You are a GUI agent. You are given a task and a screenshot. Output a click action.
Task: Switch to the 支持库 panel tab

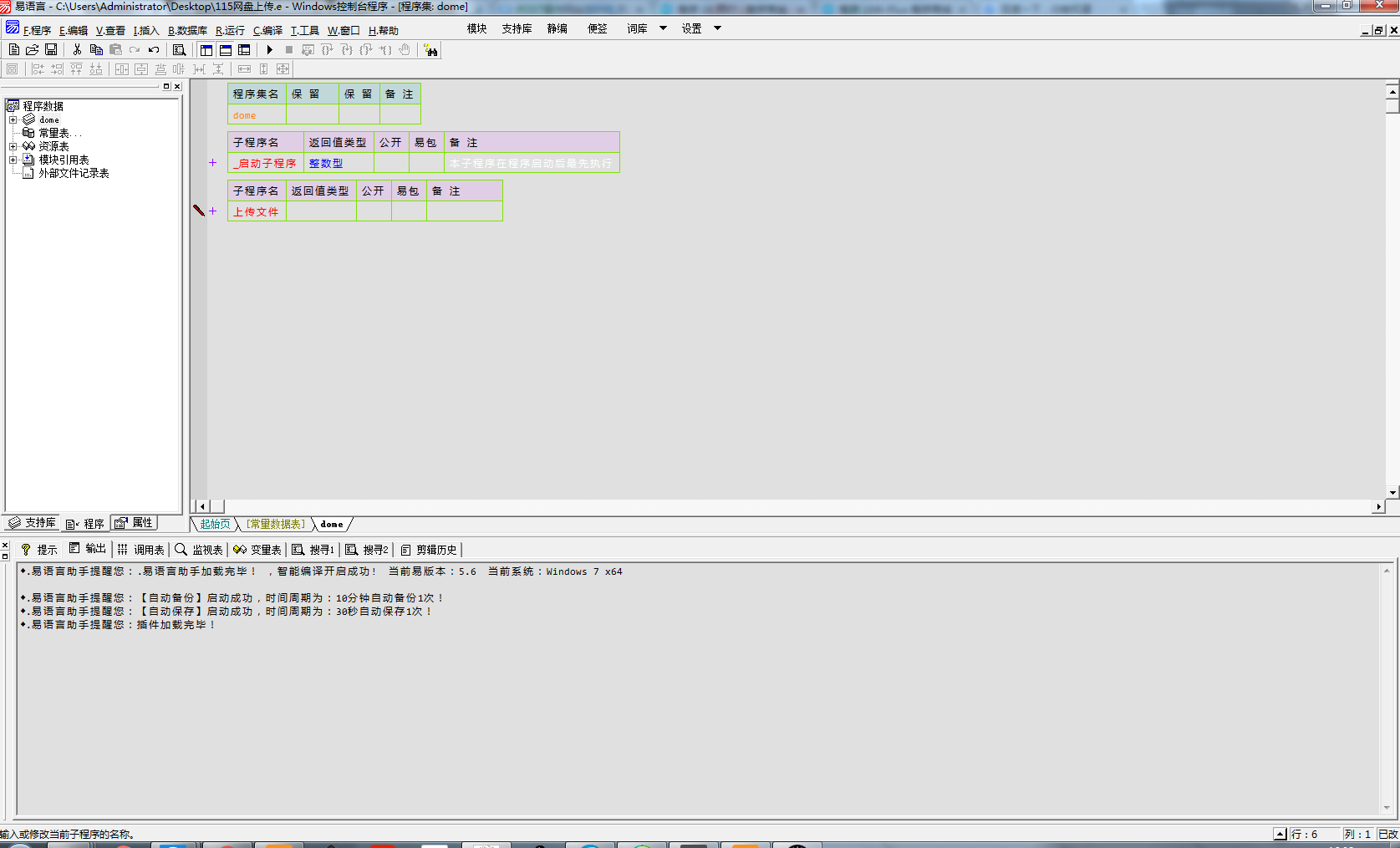point(32,523)
